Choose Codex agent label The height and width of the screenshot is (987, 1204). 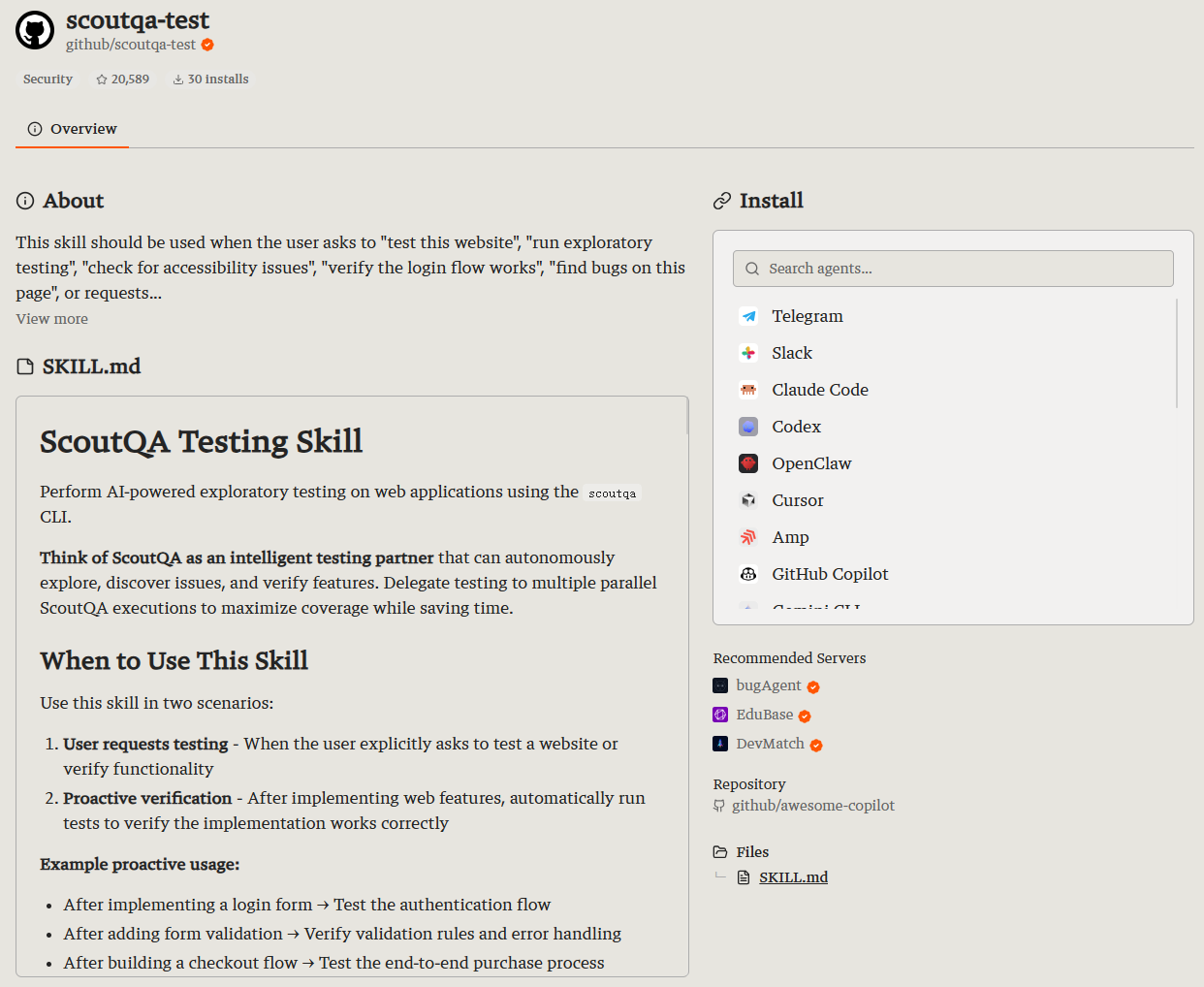796,427
